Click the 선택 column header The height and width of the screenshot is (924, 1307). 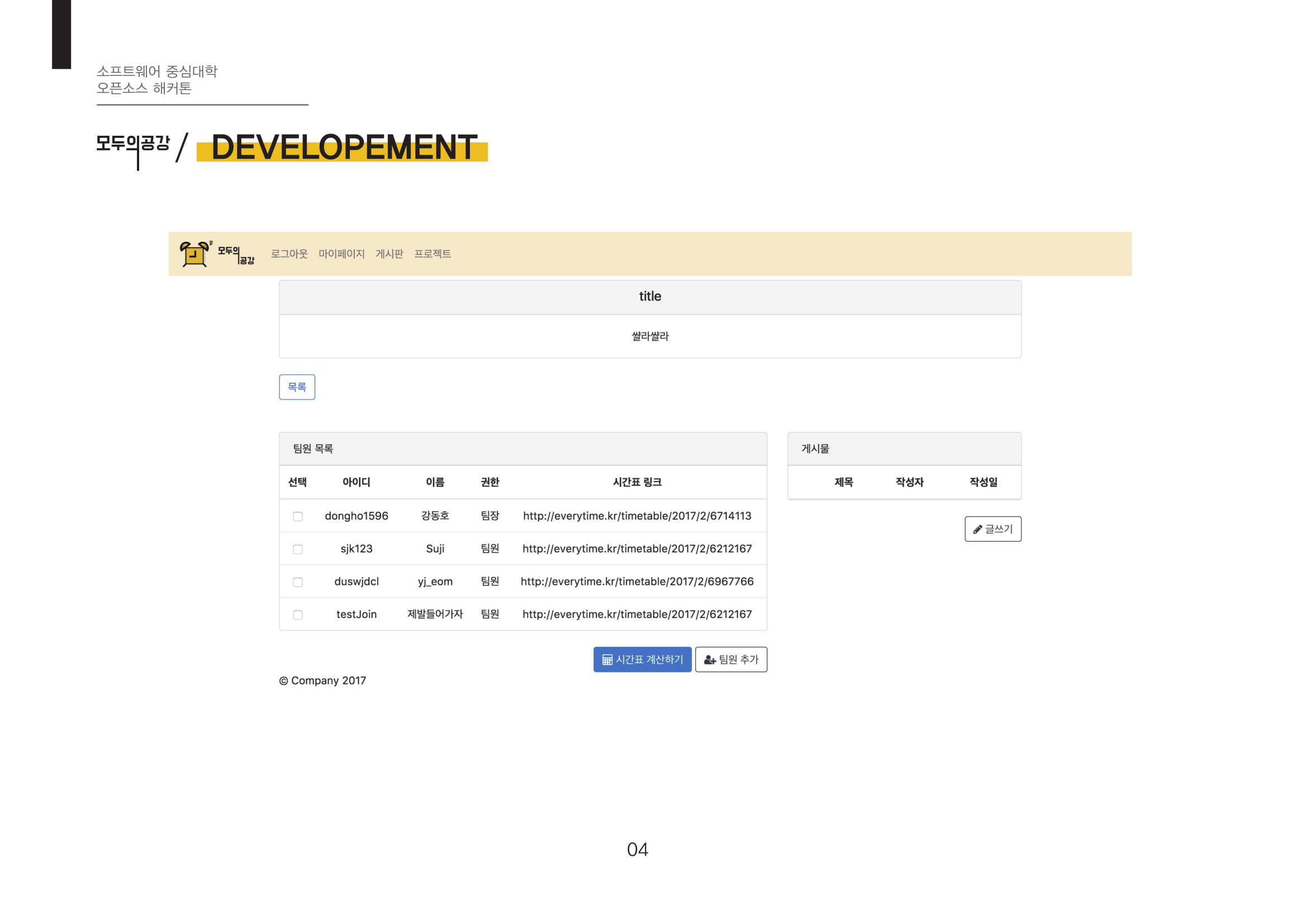298,483
